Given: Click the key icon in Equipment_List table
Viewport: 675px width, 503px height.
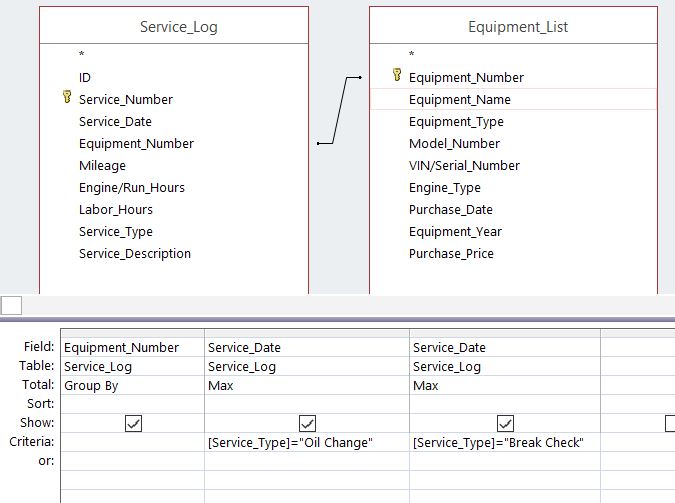Looking at the screenshot, I should coord(397,75).
